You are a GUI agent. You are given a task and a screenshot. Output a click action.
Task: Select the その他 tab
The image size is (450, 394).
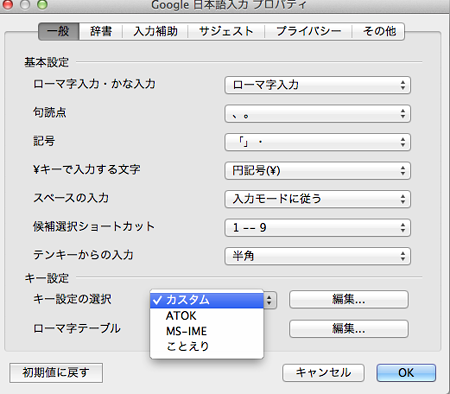tap(379, 31)
